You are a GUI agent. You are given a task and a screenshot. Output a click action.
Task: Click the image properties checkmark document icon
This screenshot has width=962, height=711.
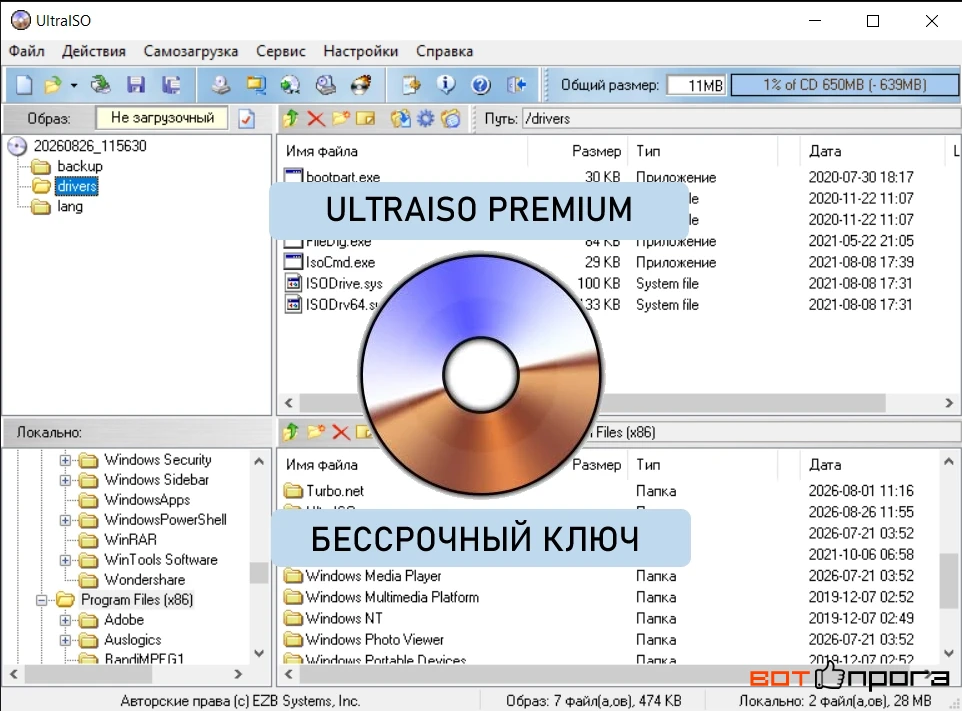point(247,118)
